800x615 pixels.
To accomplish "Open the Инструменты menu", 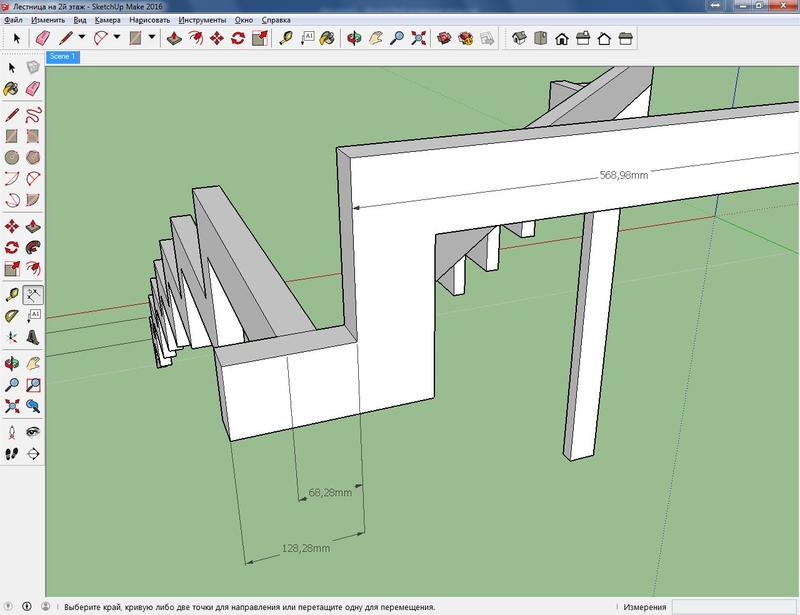I will tap(203, 20).
